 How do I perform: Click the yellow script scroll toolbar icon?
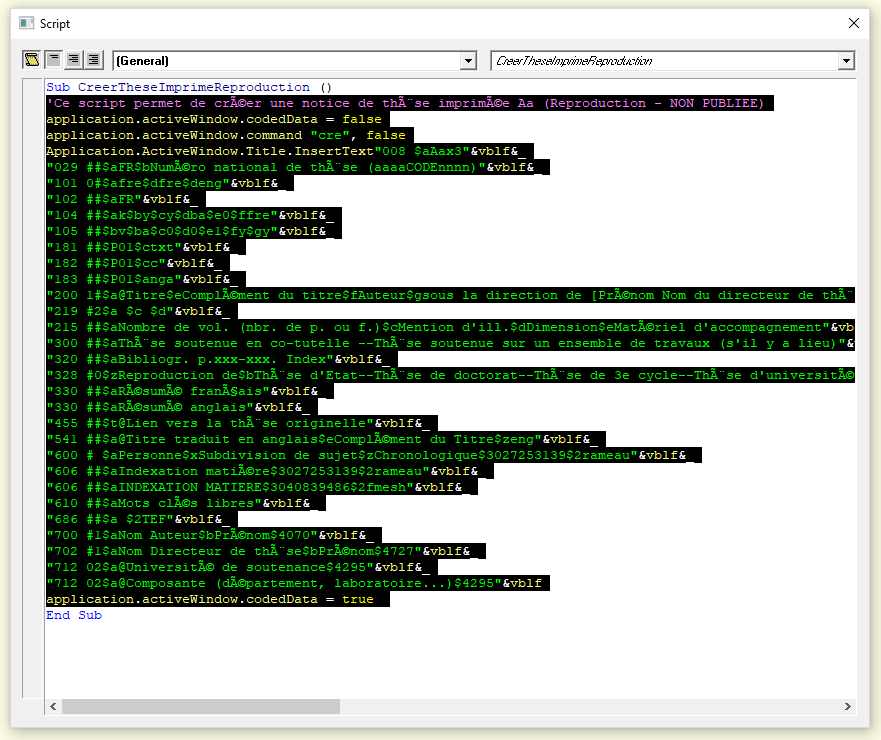[x=31, y=60]
